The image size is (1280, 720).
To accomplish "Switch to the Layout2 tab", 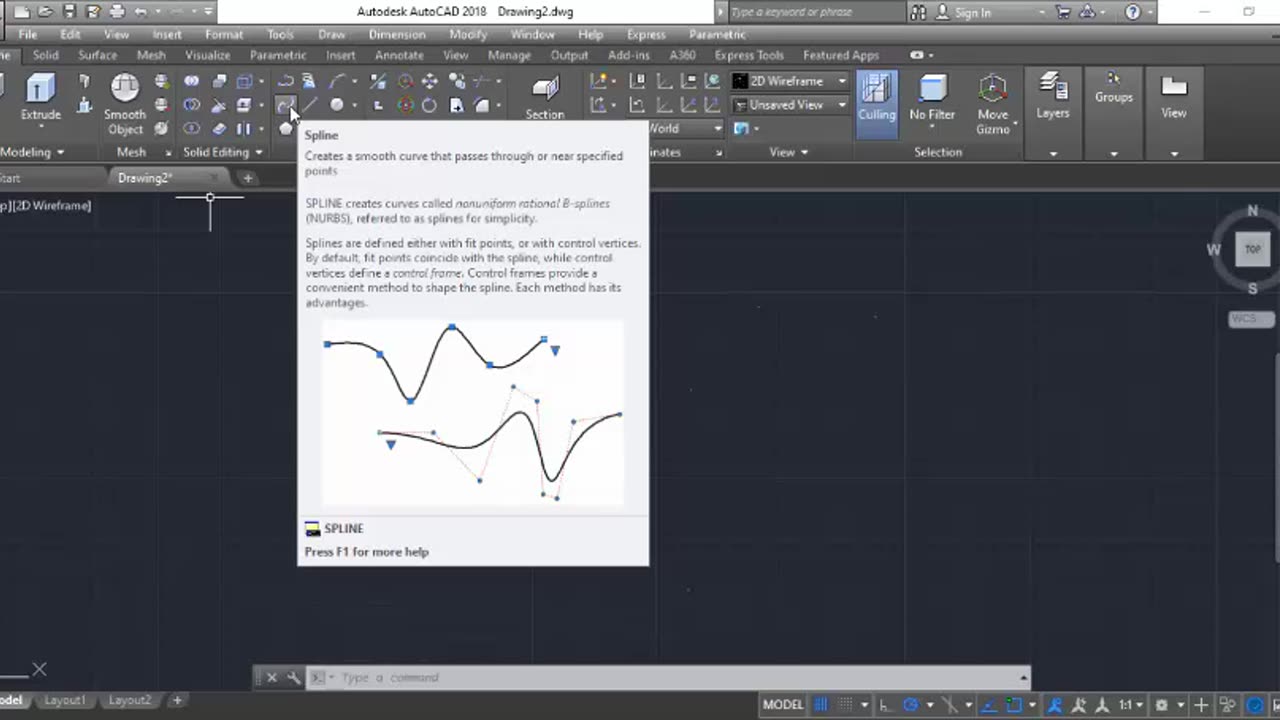I will click(129, 700).
